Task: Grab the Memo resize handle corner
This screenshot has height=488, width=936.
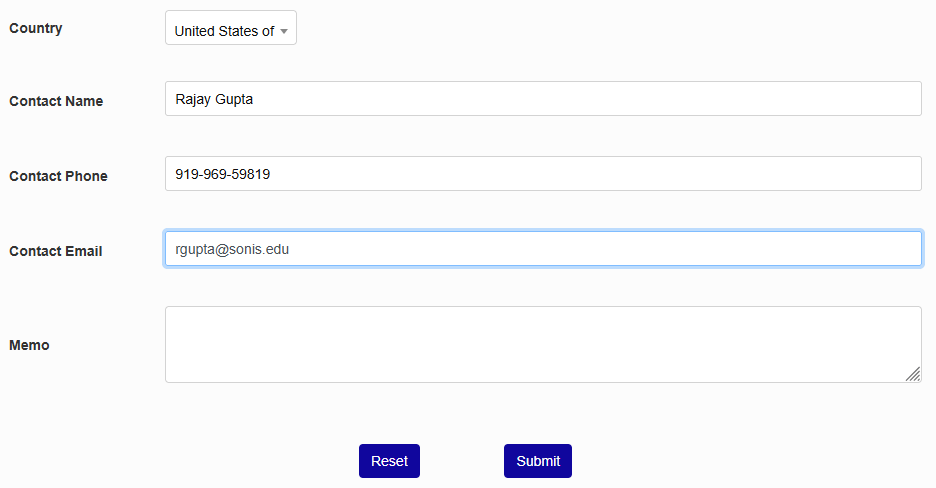Action: 913,374
